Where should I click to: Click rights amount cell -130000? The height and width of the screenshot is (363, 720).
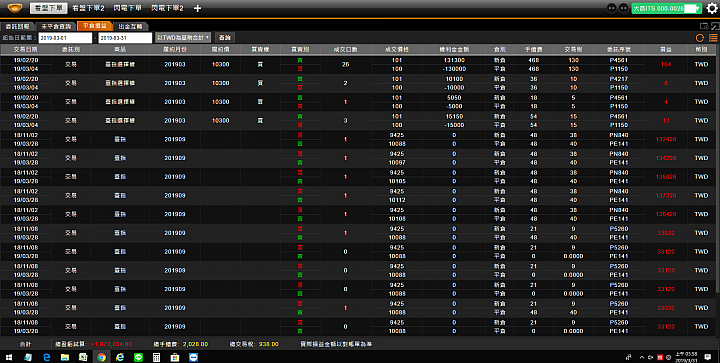click(454, 69)
